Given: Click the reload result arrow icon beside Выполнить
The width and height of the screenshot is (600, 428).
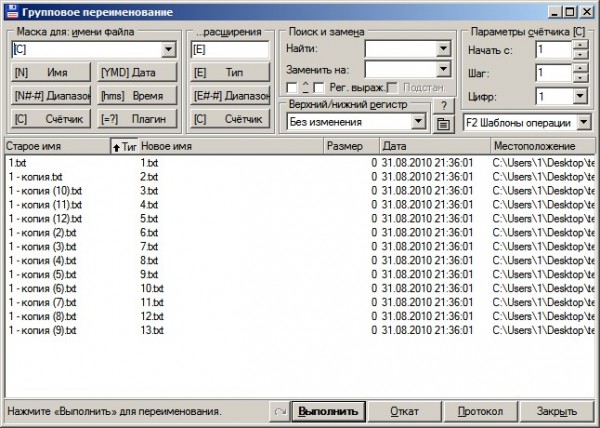Looking at the screenshot, I should click(280, 412).
